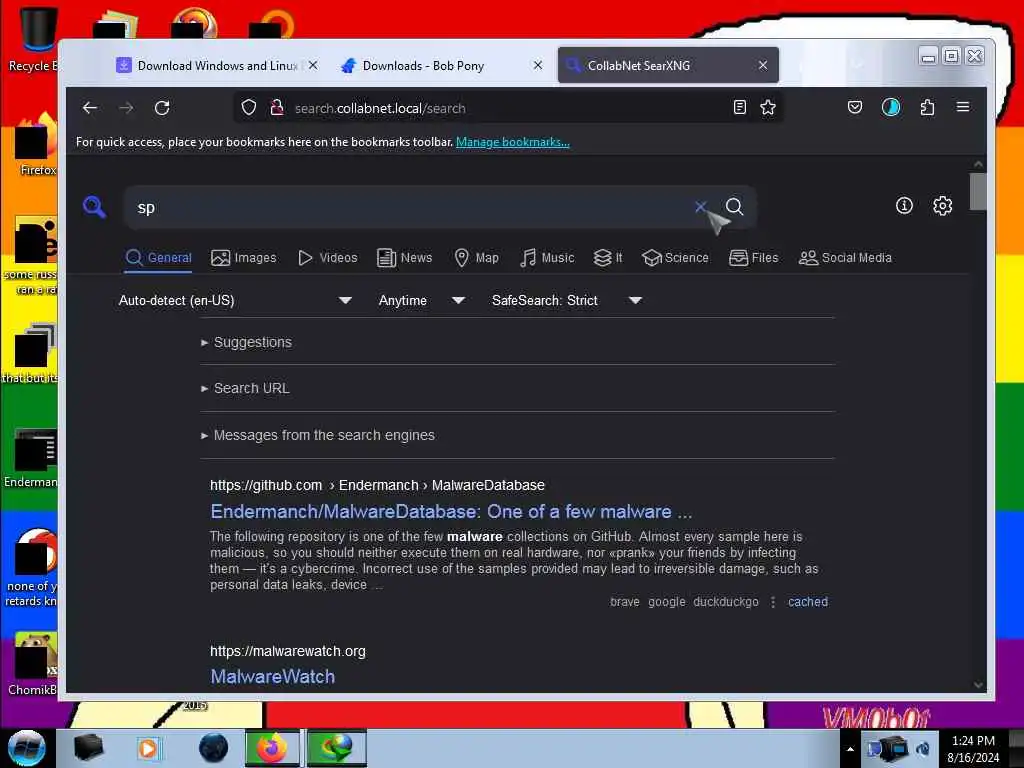Click the address bar URL
This screenshot has width=1024, height=768.
[380, 108]
